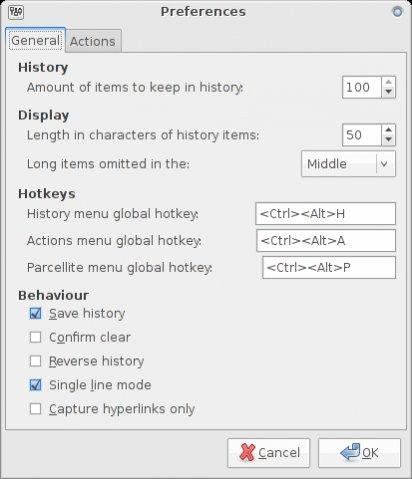Click the 'Amount of items to keep in history' label
The width and height of the screenshot is (412, 479).
click(135, 88)
